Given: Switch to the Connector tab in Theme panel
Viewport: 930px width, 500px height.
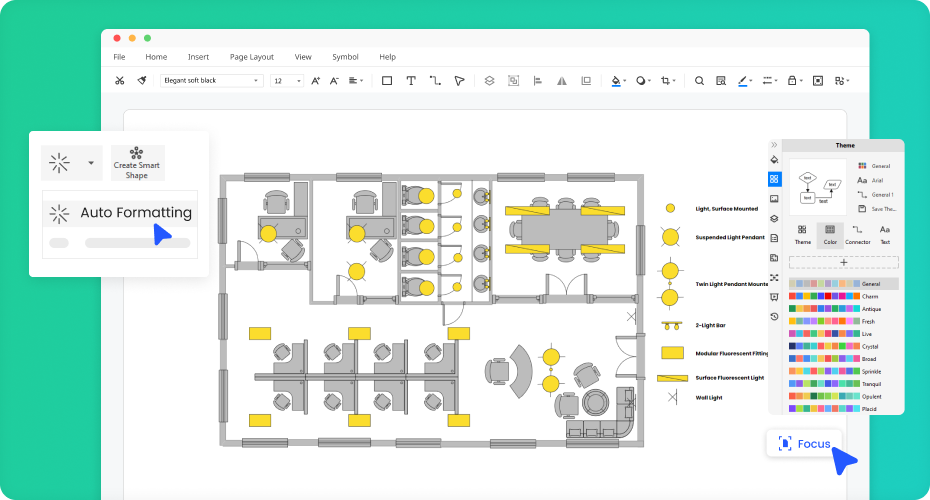Looking at the screenshot, I should pos(857,234).
